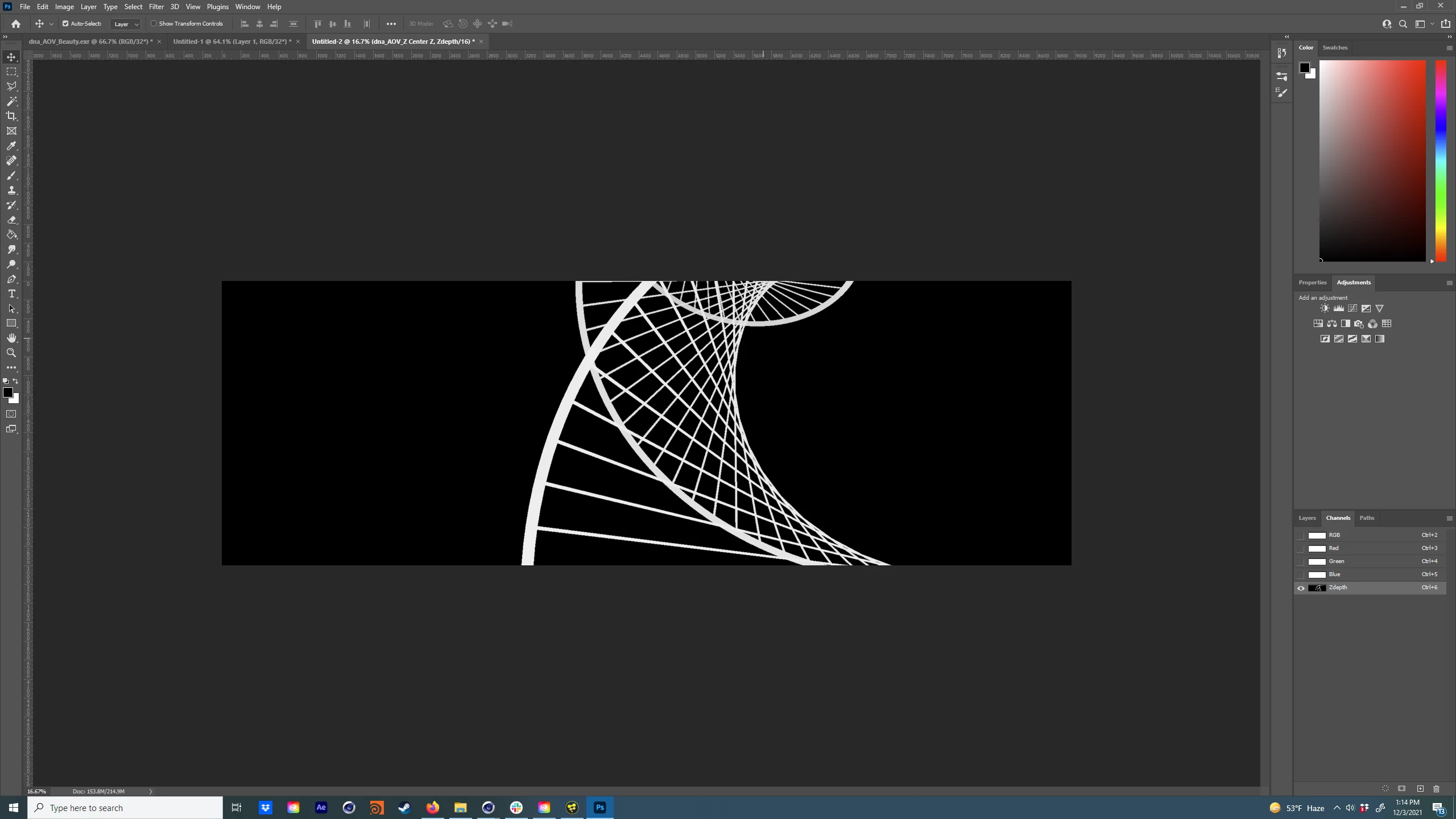Select the Crop tool
The image size is (1456, 819).
(11, 116)
